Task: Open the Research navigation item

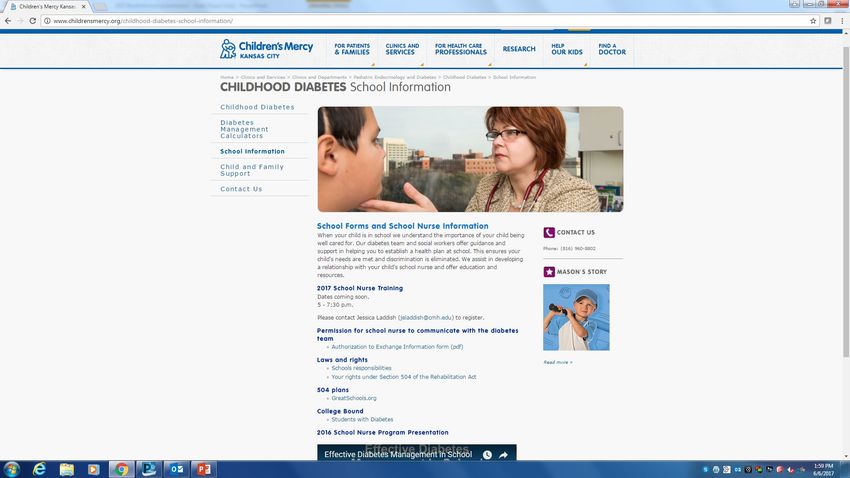Action: click(x=519, y=49)
